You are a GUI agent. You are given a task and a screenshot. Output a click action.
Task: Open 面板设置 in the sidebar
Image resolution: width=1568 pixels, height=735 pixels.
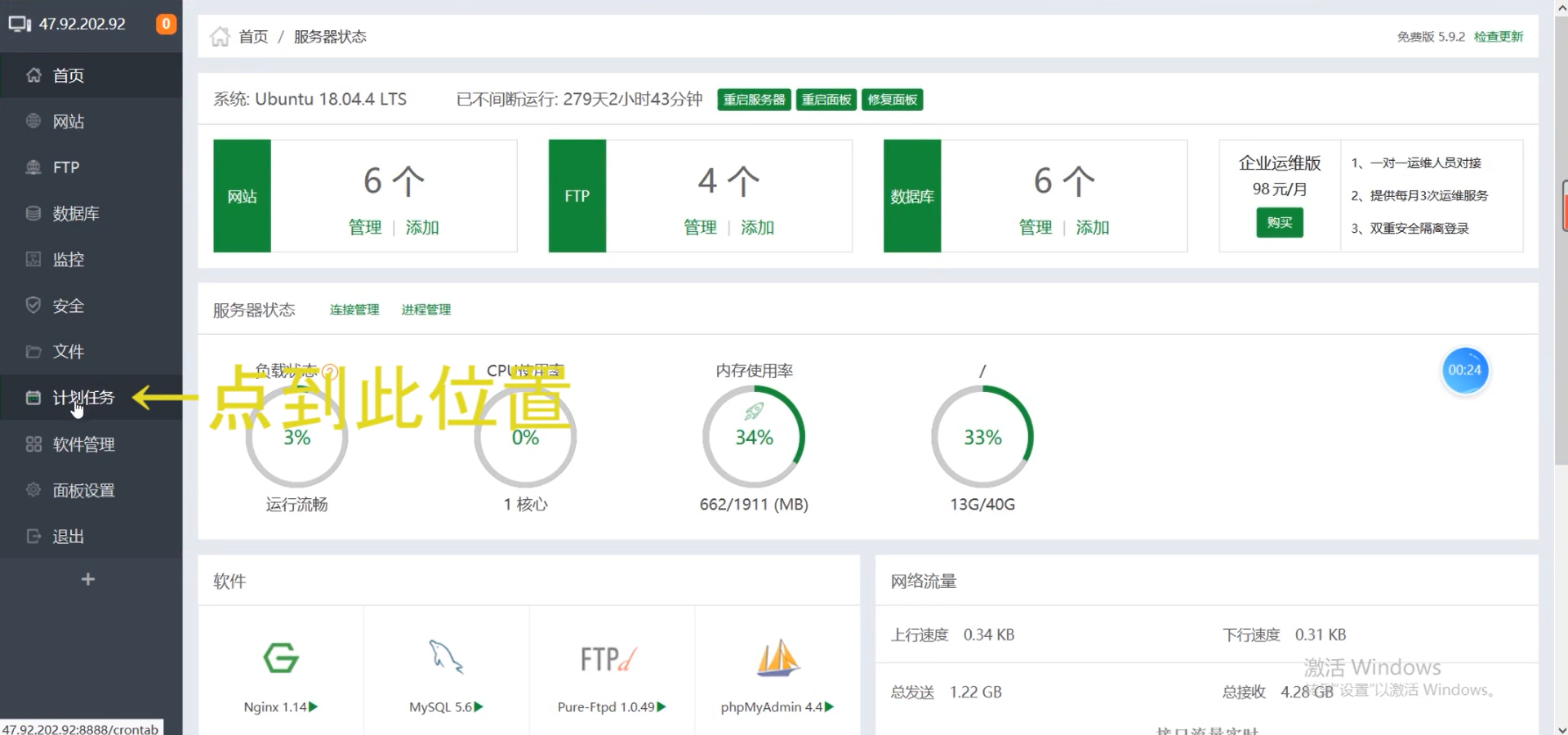click(x=91, y=490)
